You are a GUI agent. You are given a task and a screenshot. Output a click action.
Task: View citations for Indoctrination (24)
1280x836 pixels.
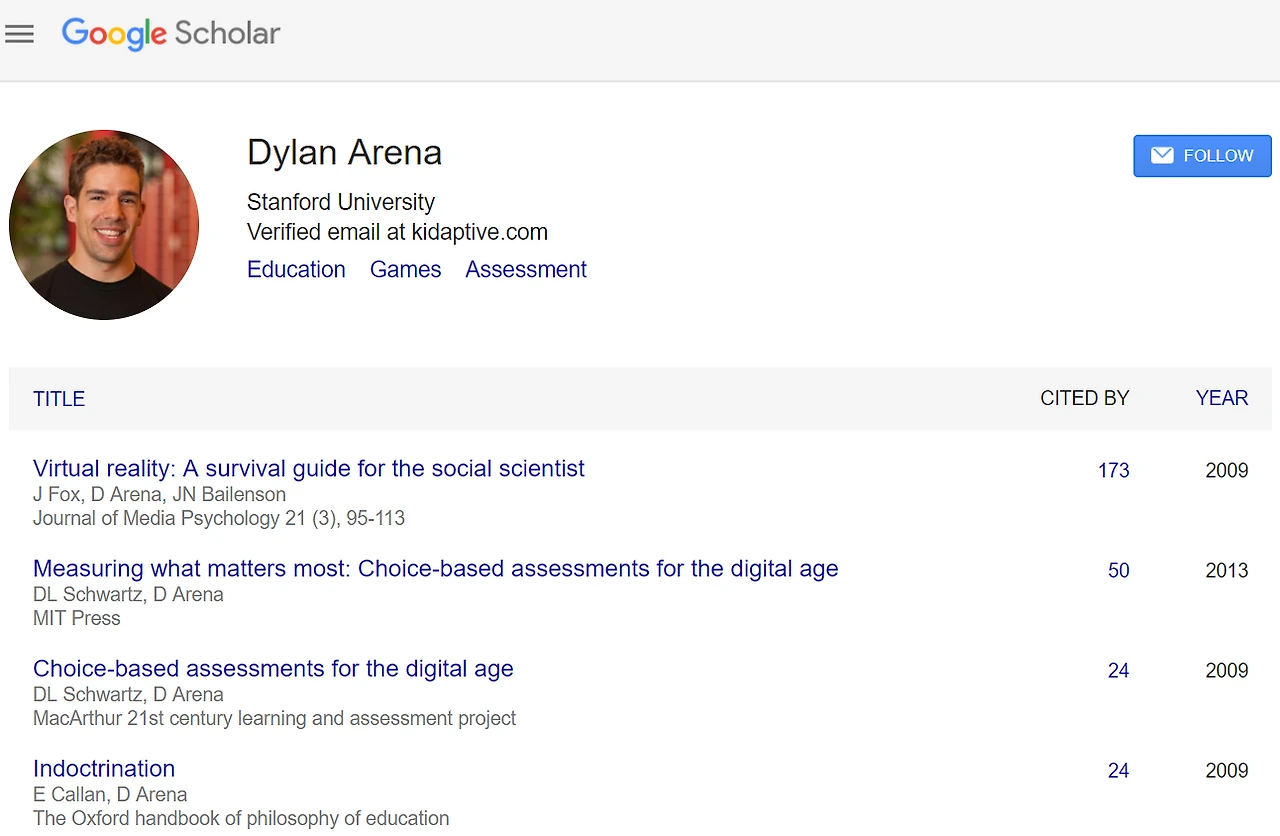pyautogui.click(x=1118, y=770)
